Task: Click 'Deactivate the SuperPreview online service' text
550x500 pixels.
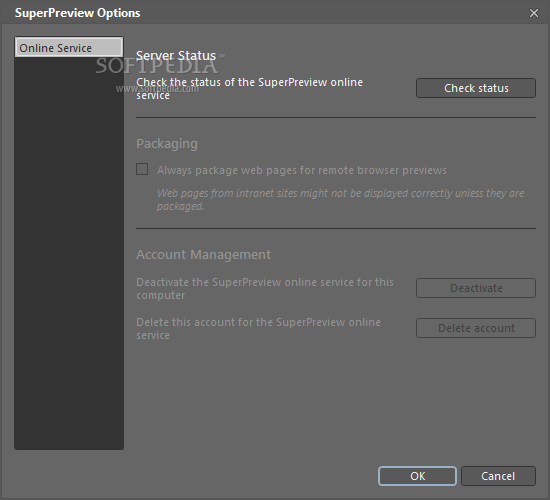Action: pos(265,289)
